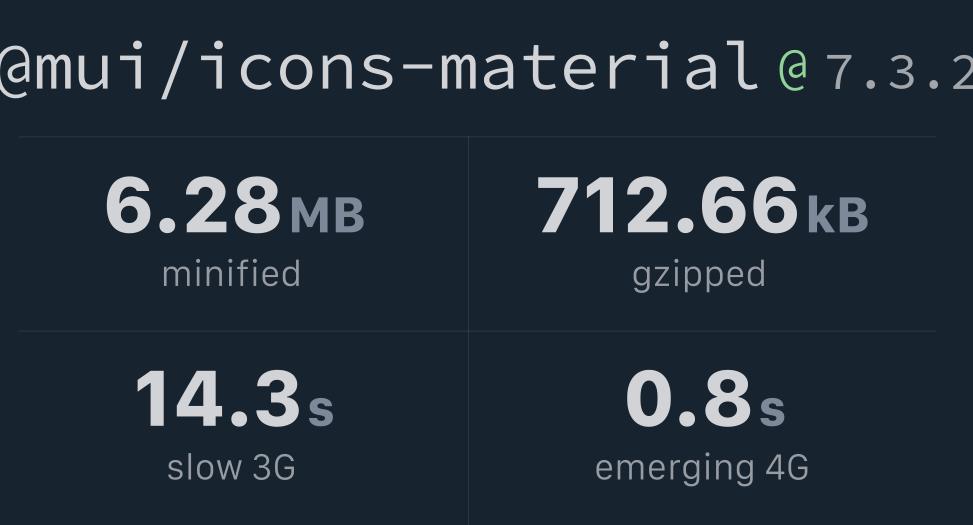Click the horizontal divider above slow 3G stat
This screenshot has width=973, height=525.
pyautogui.click(x=243, y=331)
